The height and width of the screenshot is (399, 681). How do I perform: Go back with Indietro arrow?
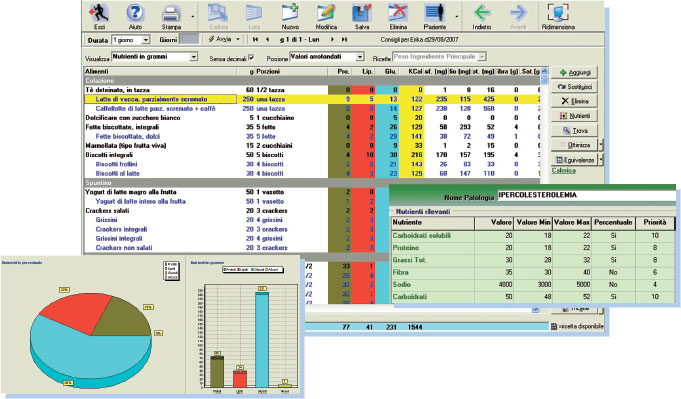coord(482,13)
